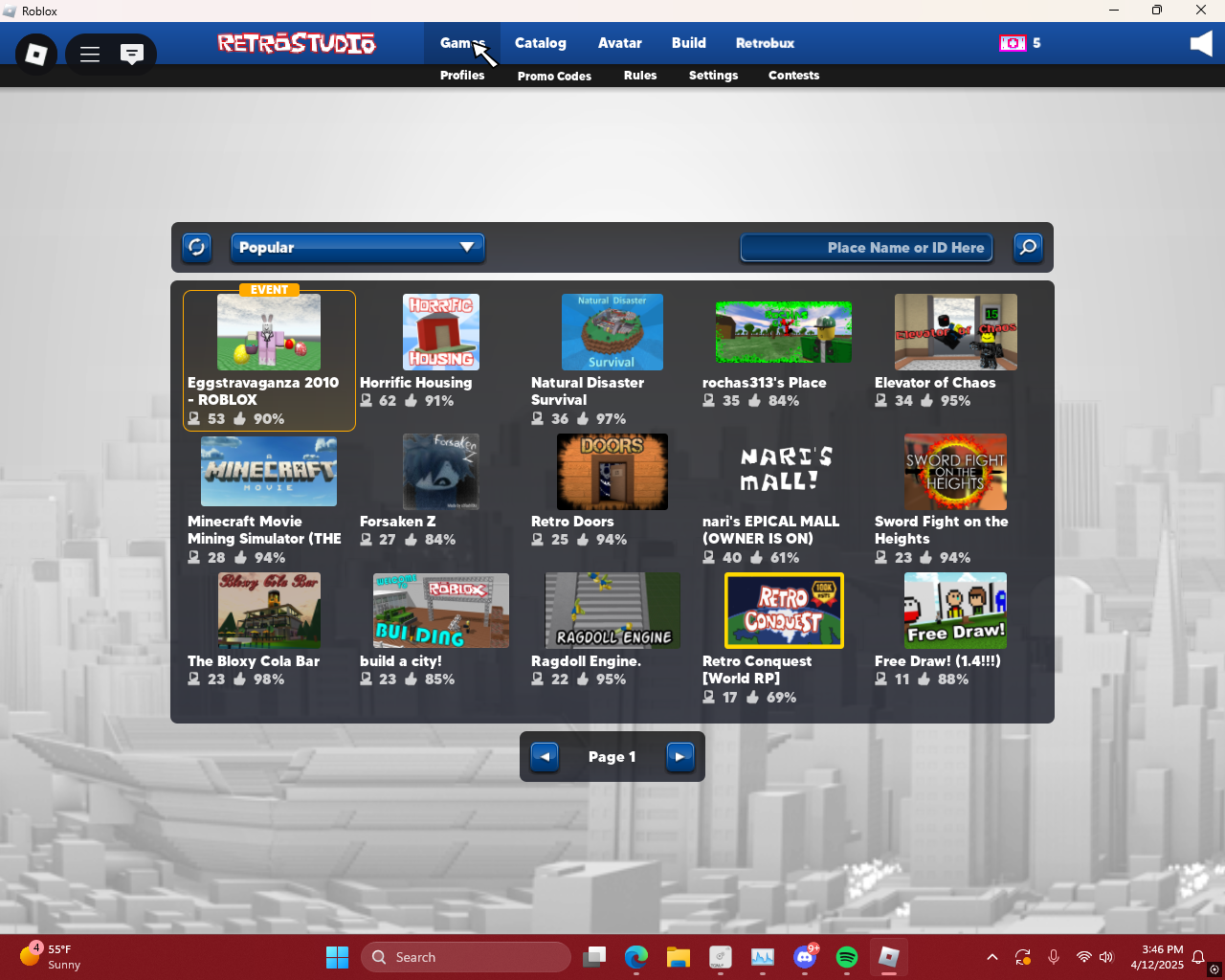
Task: Open the Avatar tab
Action: (620, 43)
